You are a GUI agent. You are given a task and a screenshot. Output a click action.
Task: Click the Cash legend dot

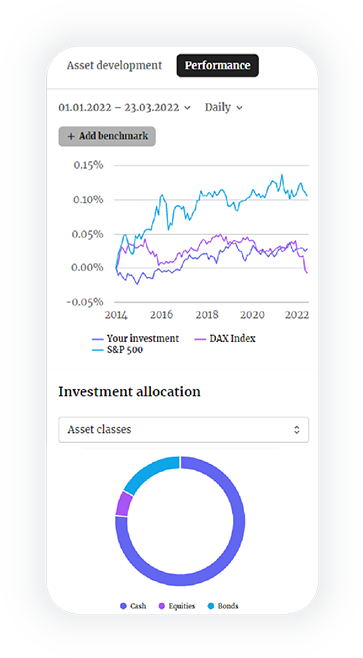tap(123, 606)
